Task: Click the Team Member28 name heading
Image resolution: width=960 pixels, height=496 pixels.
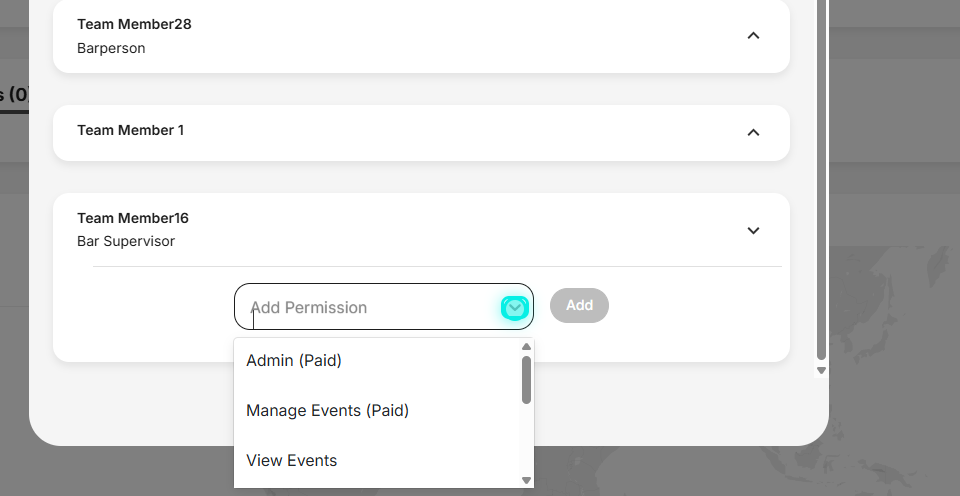Action: point(134,24)
